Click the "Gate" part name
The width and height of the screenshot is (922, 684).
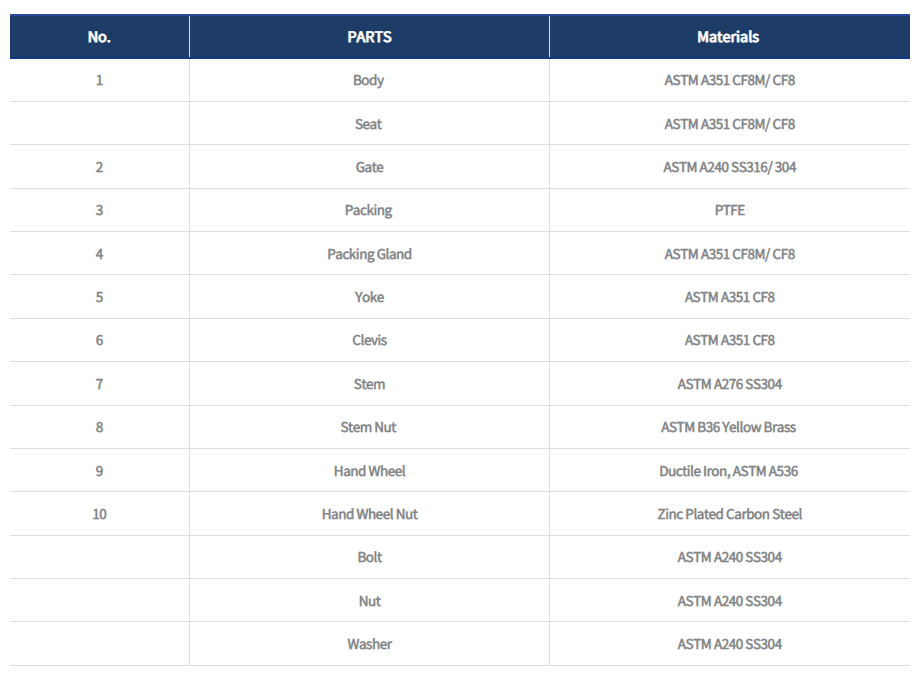click(x=369, y=167)
